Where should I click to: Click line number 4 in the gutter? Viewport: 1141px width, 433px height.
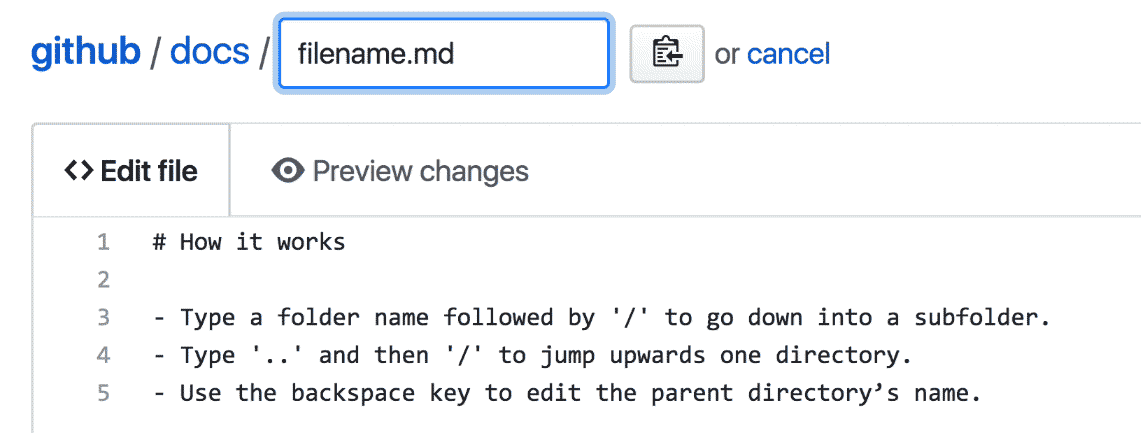pyautogui.click(x=103, y=355)
